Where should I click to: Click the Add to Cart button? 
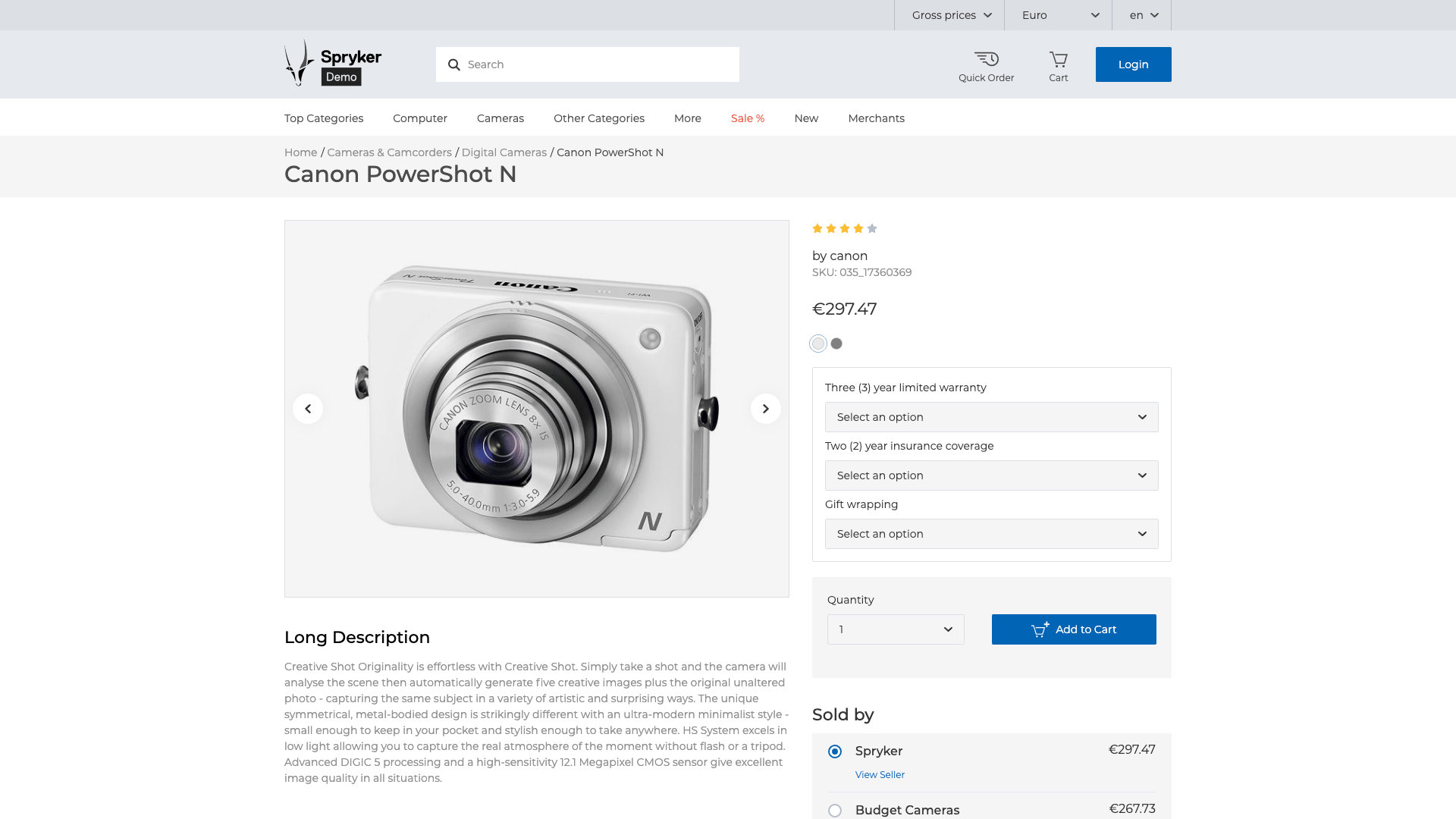1074,629
